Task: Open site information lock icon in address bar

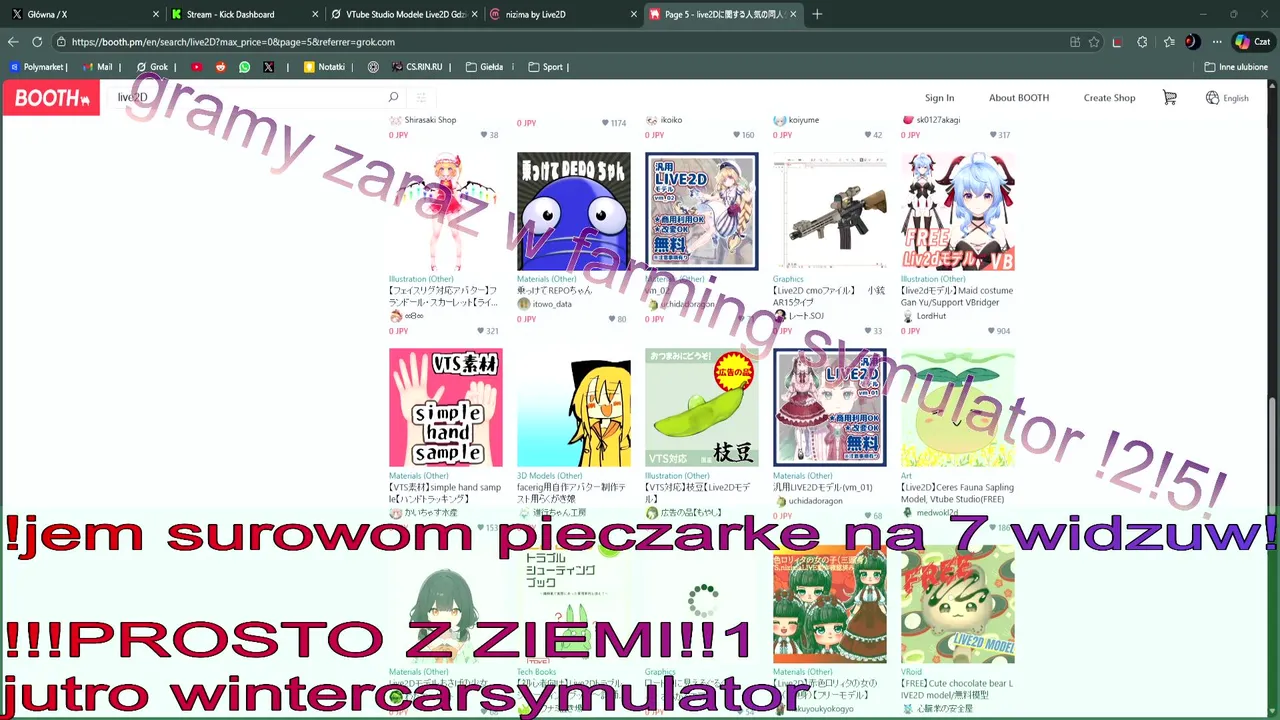Action: tap(62, 42)
